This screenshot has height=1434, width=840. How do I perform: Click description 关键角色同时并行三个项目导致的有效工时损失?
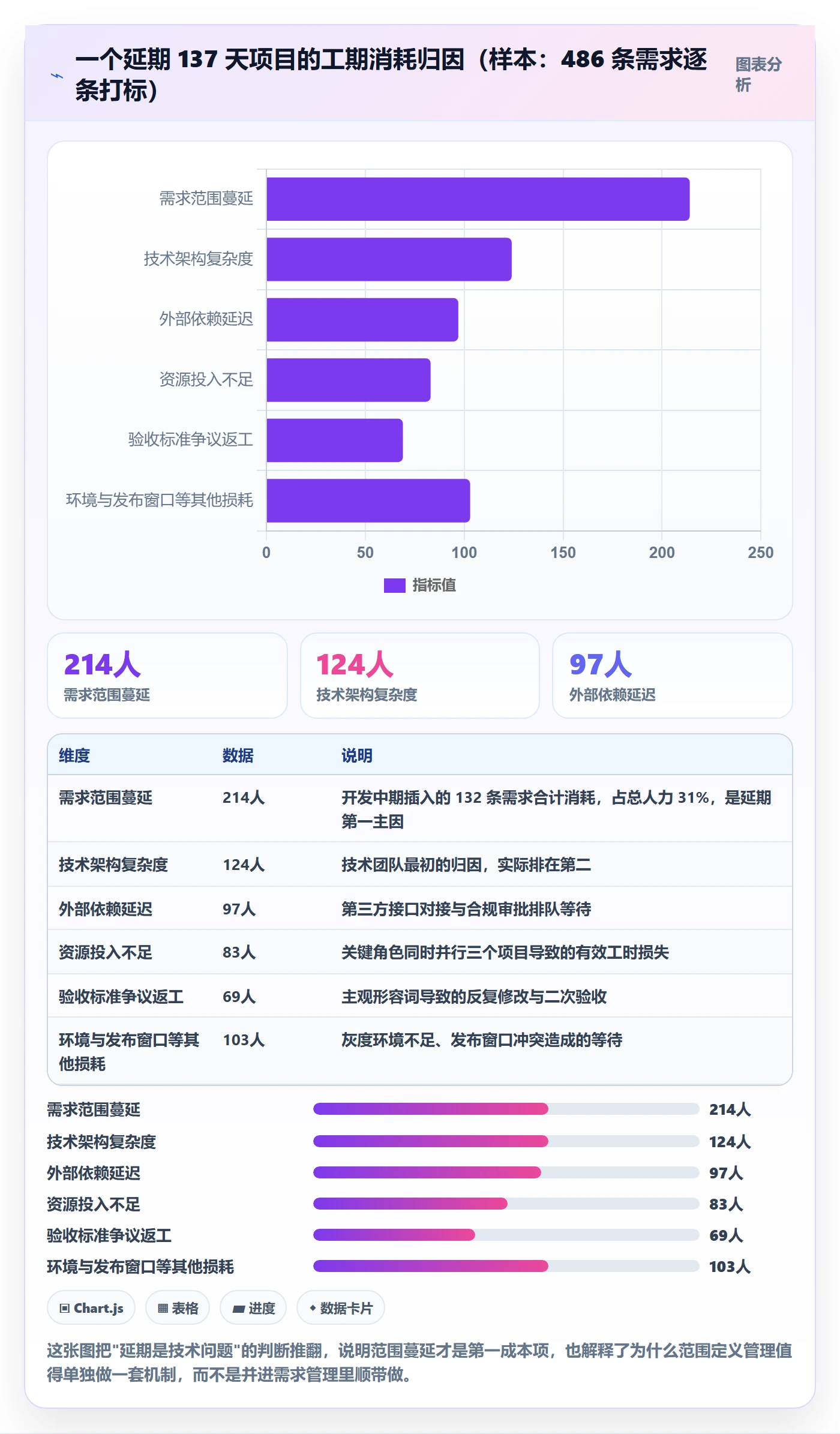(x=505, y=952)
